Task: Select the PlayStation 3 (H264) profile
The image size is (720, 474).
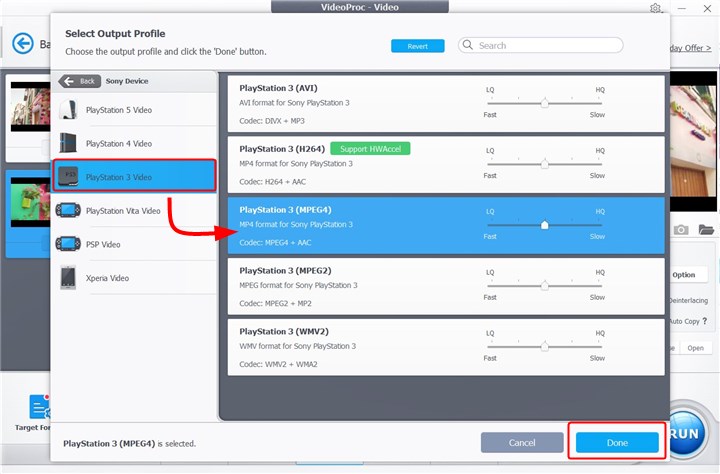Action: point(446,164)
